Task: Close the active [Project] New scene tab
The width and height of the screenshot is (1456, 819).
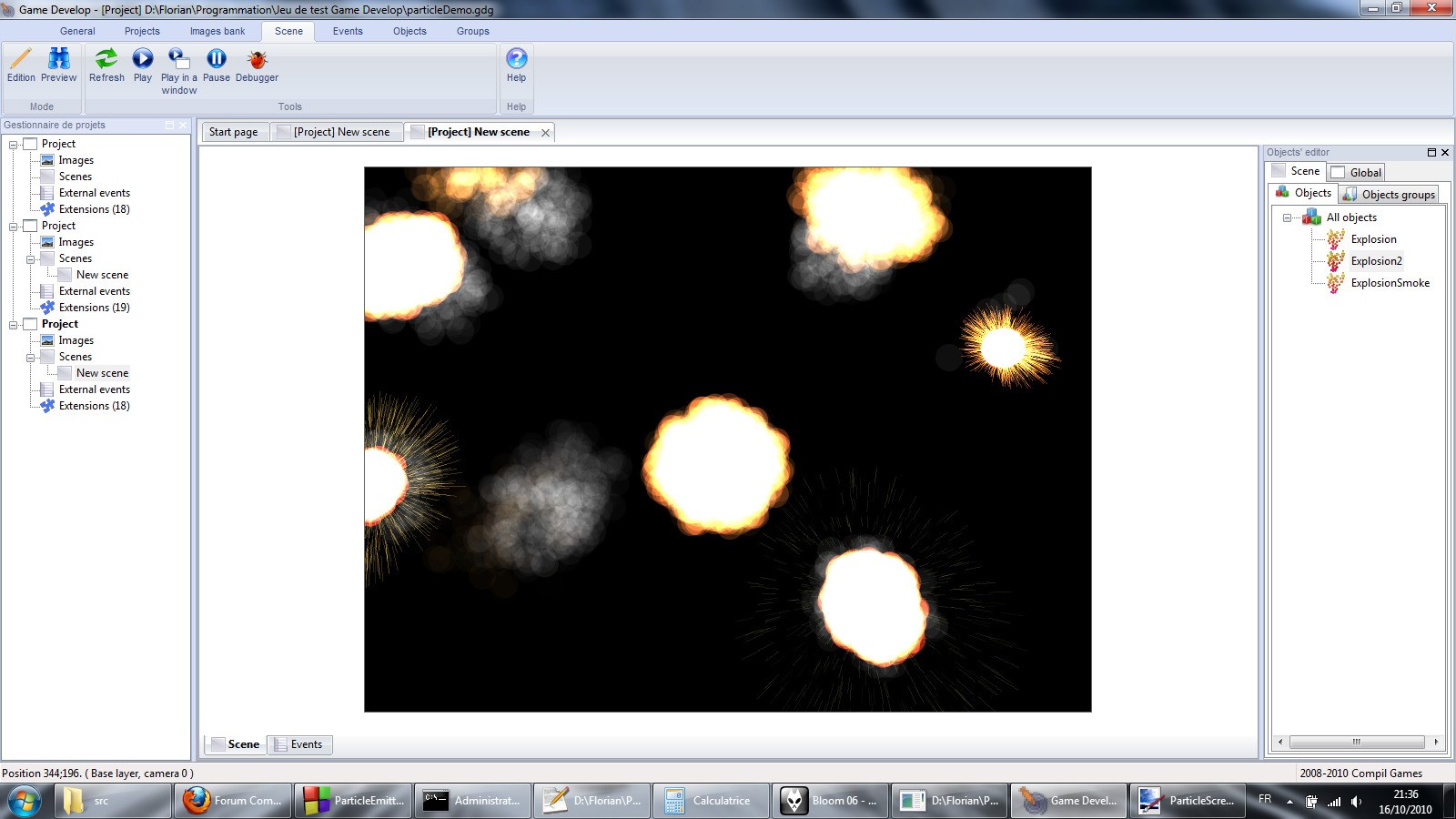Action: (545, 133)
